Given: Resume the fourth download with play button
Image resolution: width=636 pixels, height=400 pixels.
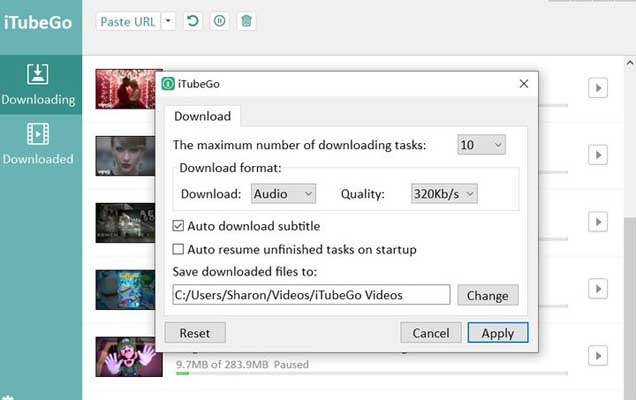Looking at the screenshot, I should click(598, 289).
